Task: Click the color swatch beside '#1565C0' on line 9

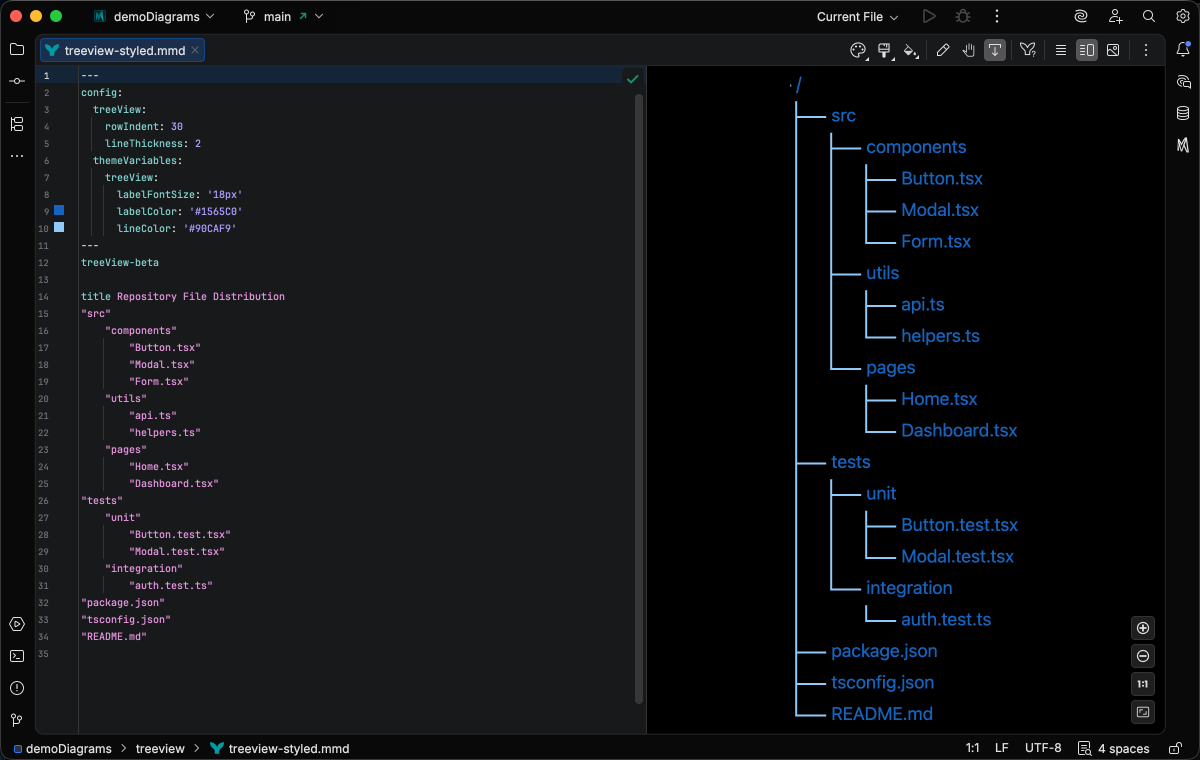Action: click(59, 210)
